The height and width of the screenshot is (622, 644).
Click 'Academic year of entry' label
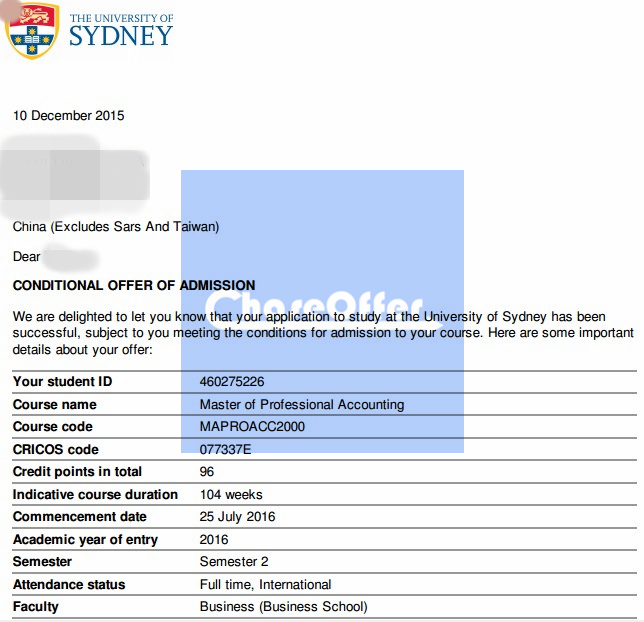point(85,539)
